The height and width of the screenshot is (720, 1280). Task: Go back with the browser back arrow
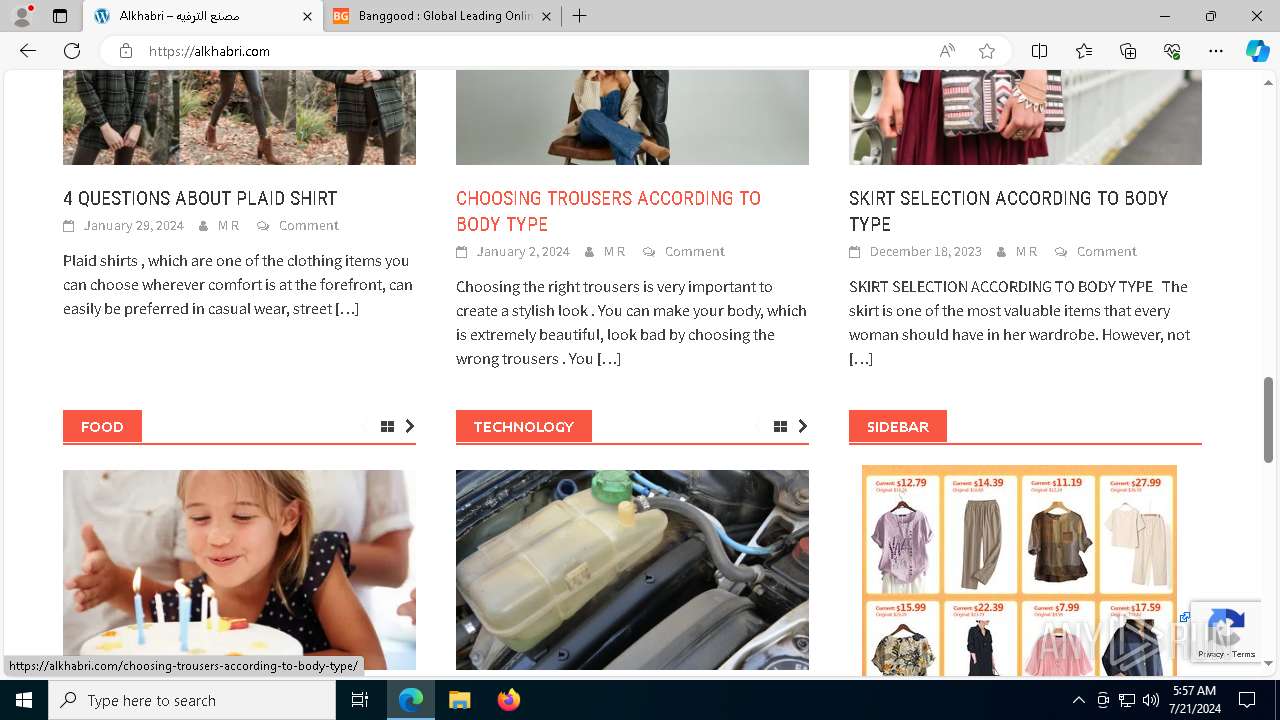pyautogui.click(x=28, y=51)
